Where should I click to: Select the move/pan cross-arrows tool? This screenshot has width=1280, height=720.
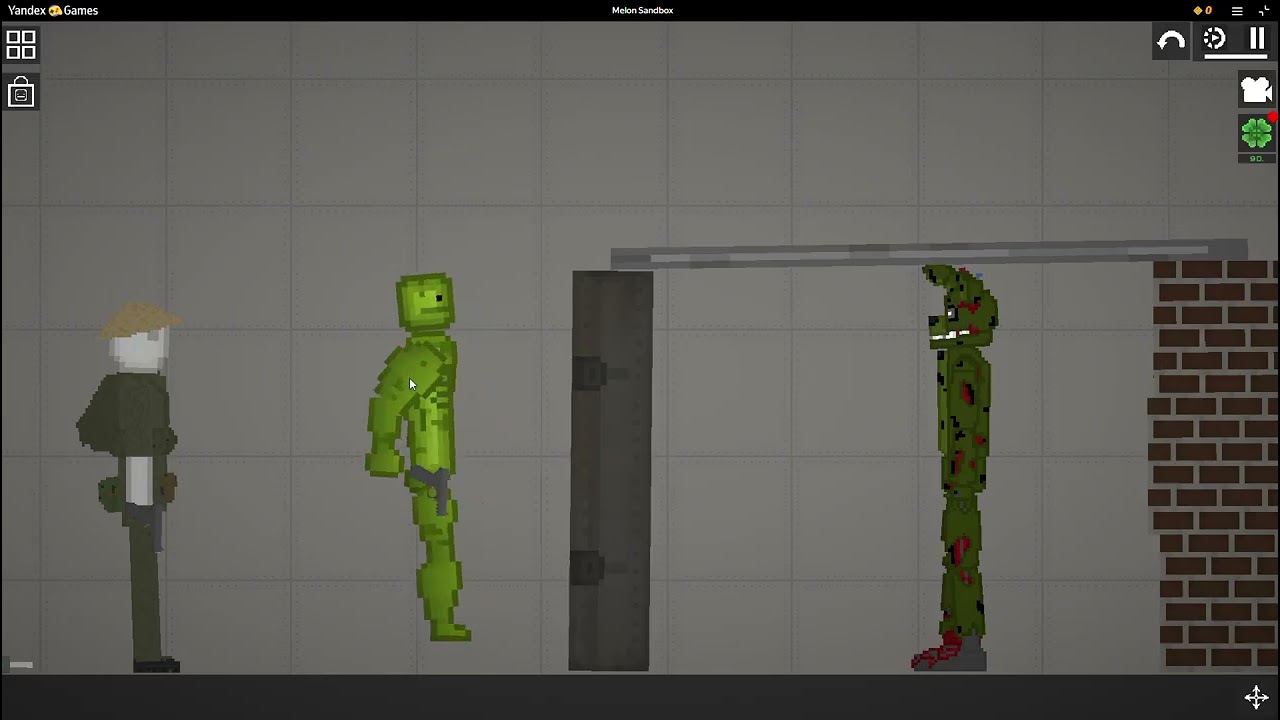[1256, 697]
